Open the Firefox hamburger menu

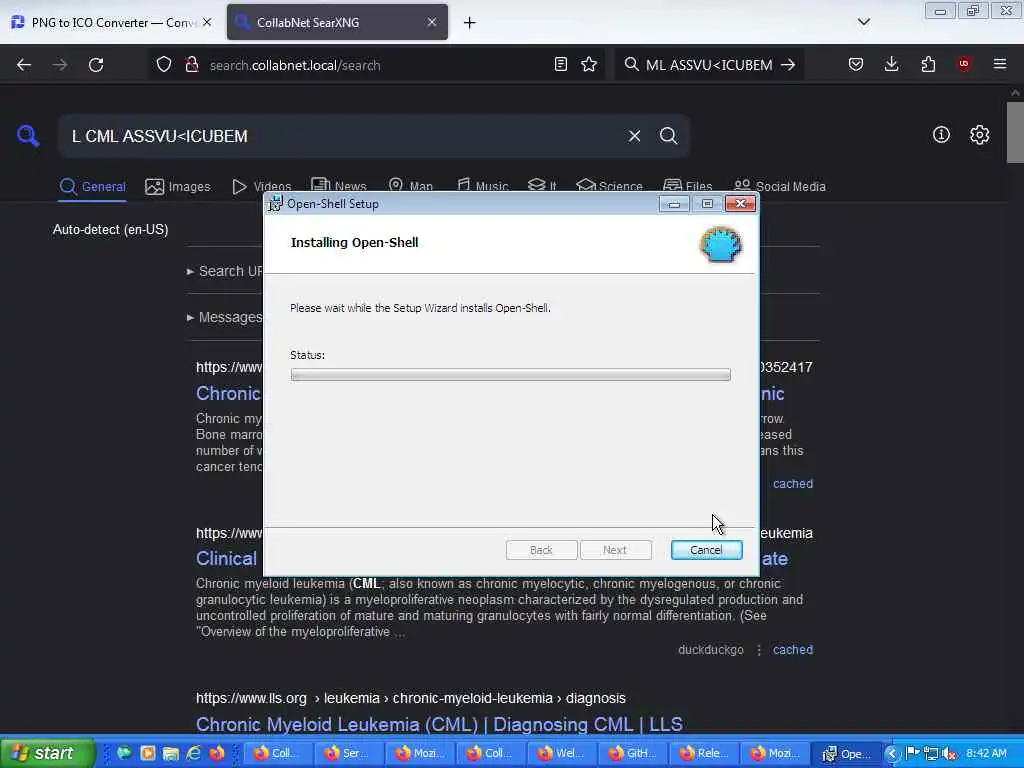(x=1000, y=64)
